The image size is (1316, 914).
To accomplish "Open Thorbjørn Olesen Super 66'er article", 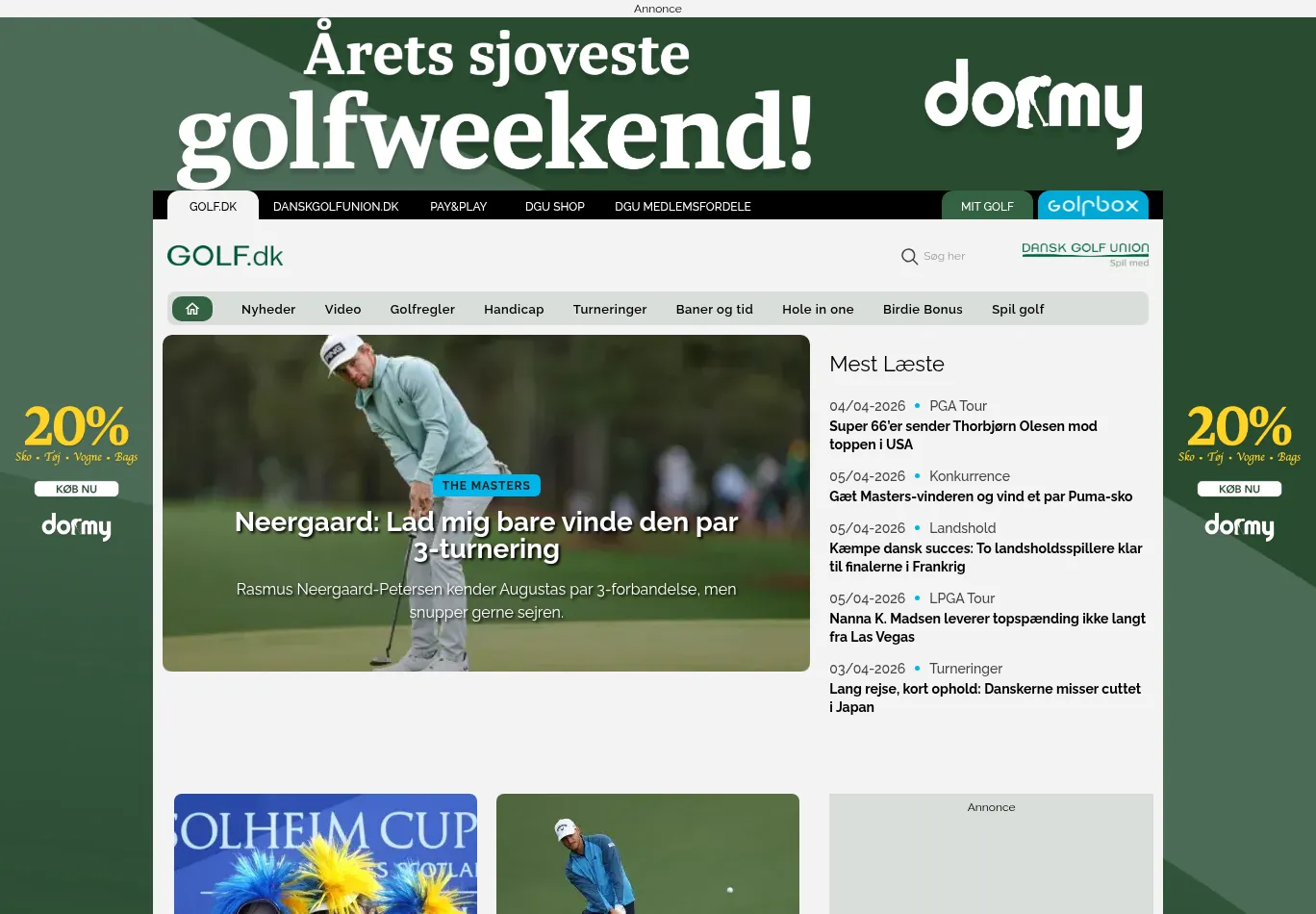I will (x=963, y=435).
